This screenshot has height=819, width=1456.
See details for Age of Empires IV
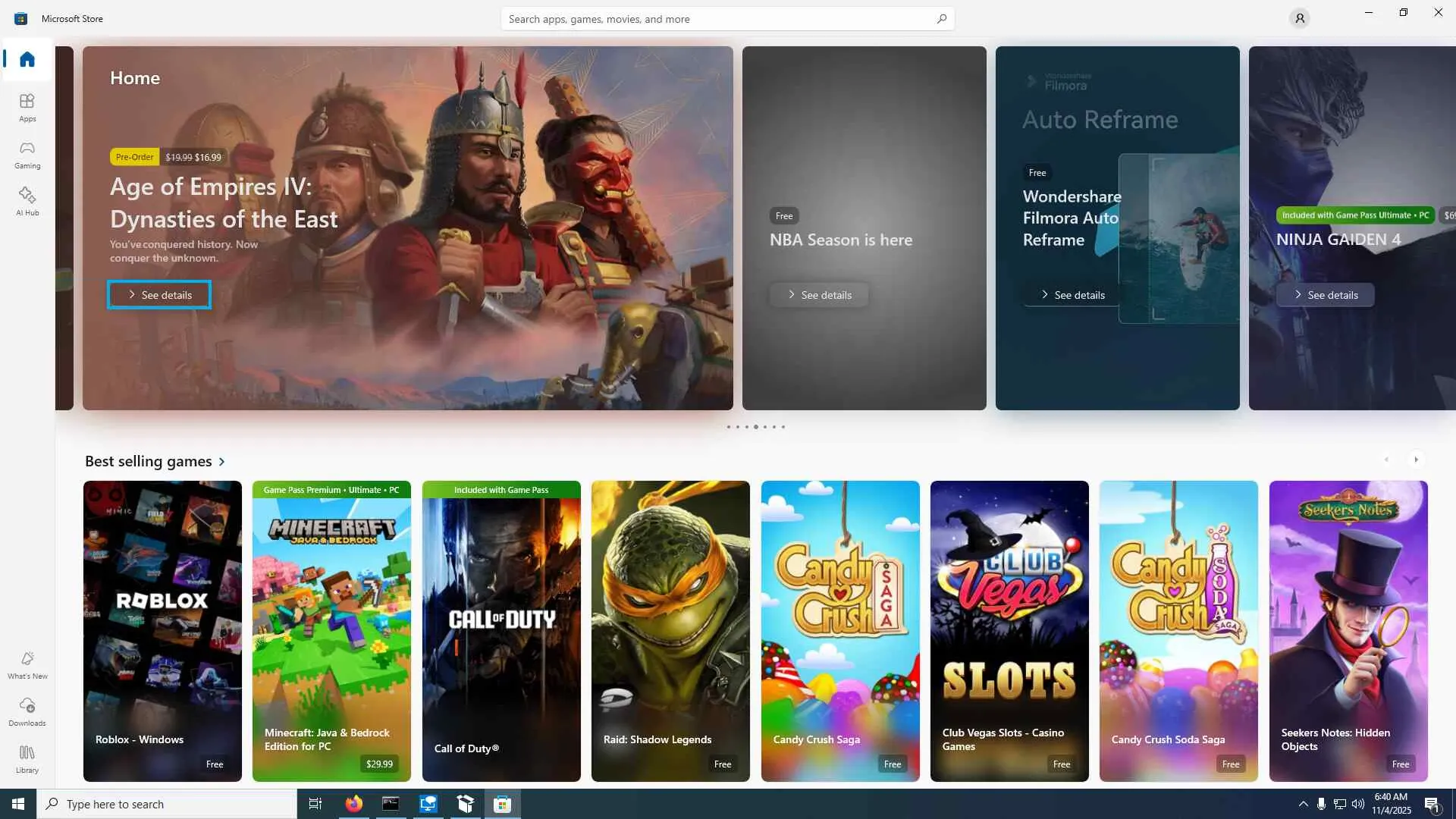point(159,295)
